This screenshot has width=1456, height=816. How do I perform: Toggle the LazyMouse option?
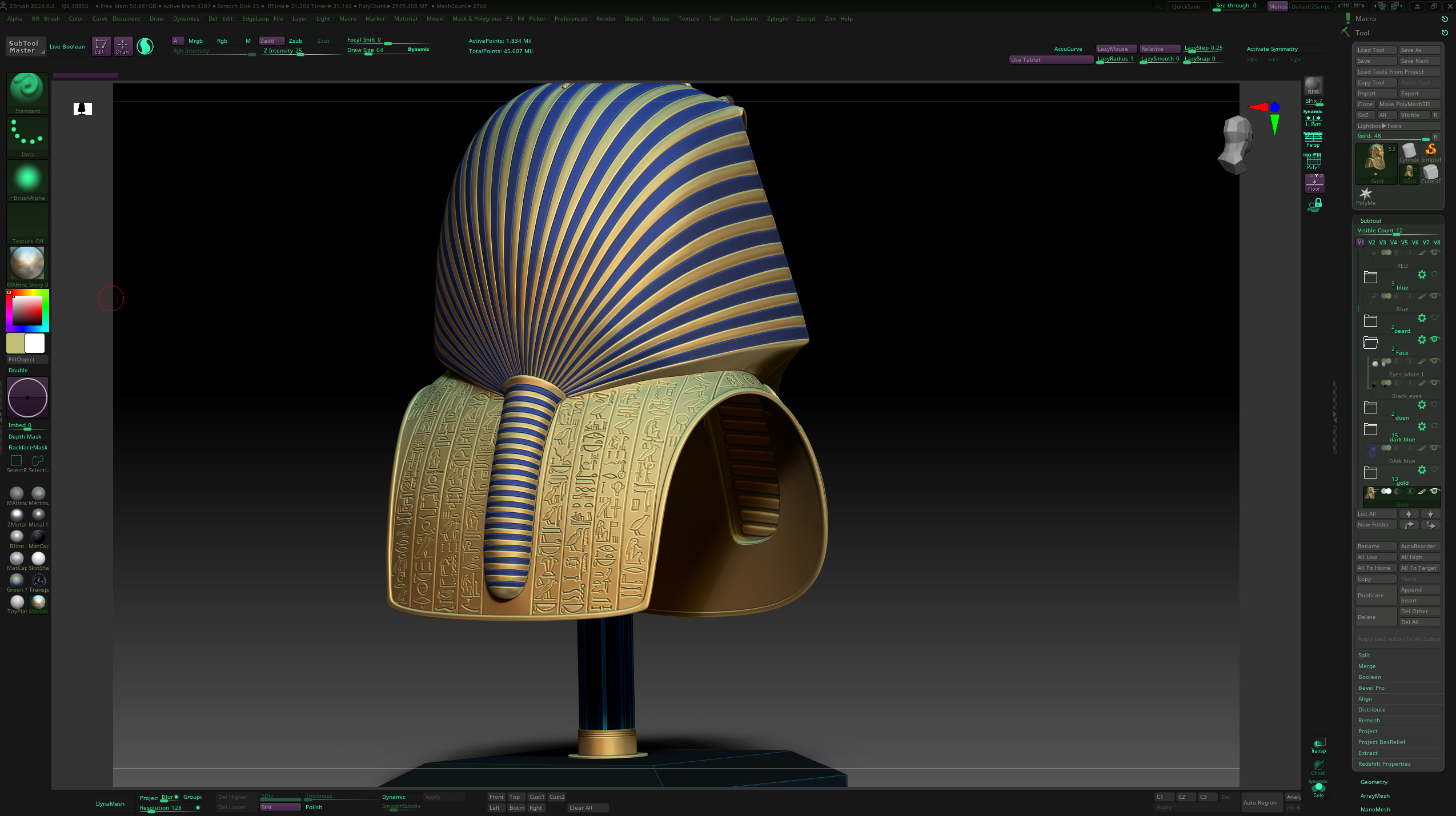tap(1116, 49)
